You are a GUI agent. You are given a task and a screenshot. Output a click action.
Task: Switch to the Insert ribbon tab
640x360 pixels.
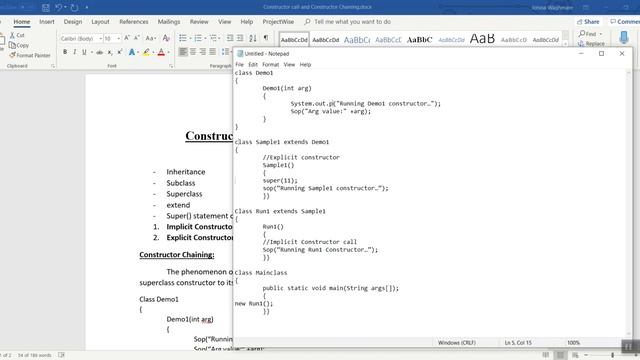tap(47, 22)
